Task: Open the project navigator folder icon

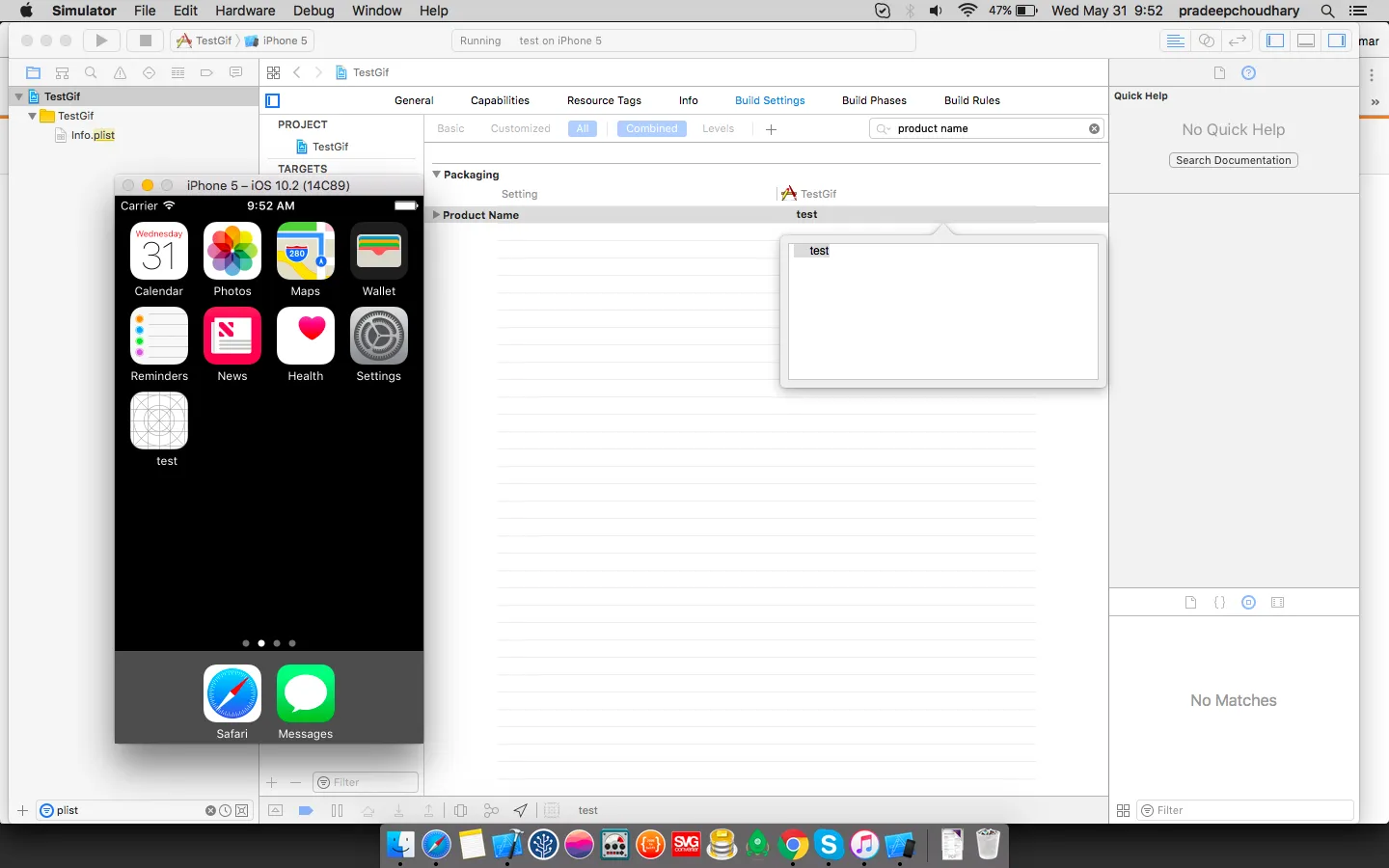Action: (x=33, y=72)
